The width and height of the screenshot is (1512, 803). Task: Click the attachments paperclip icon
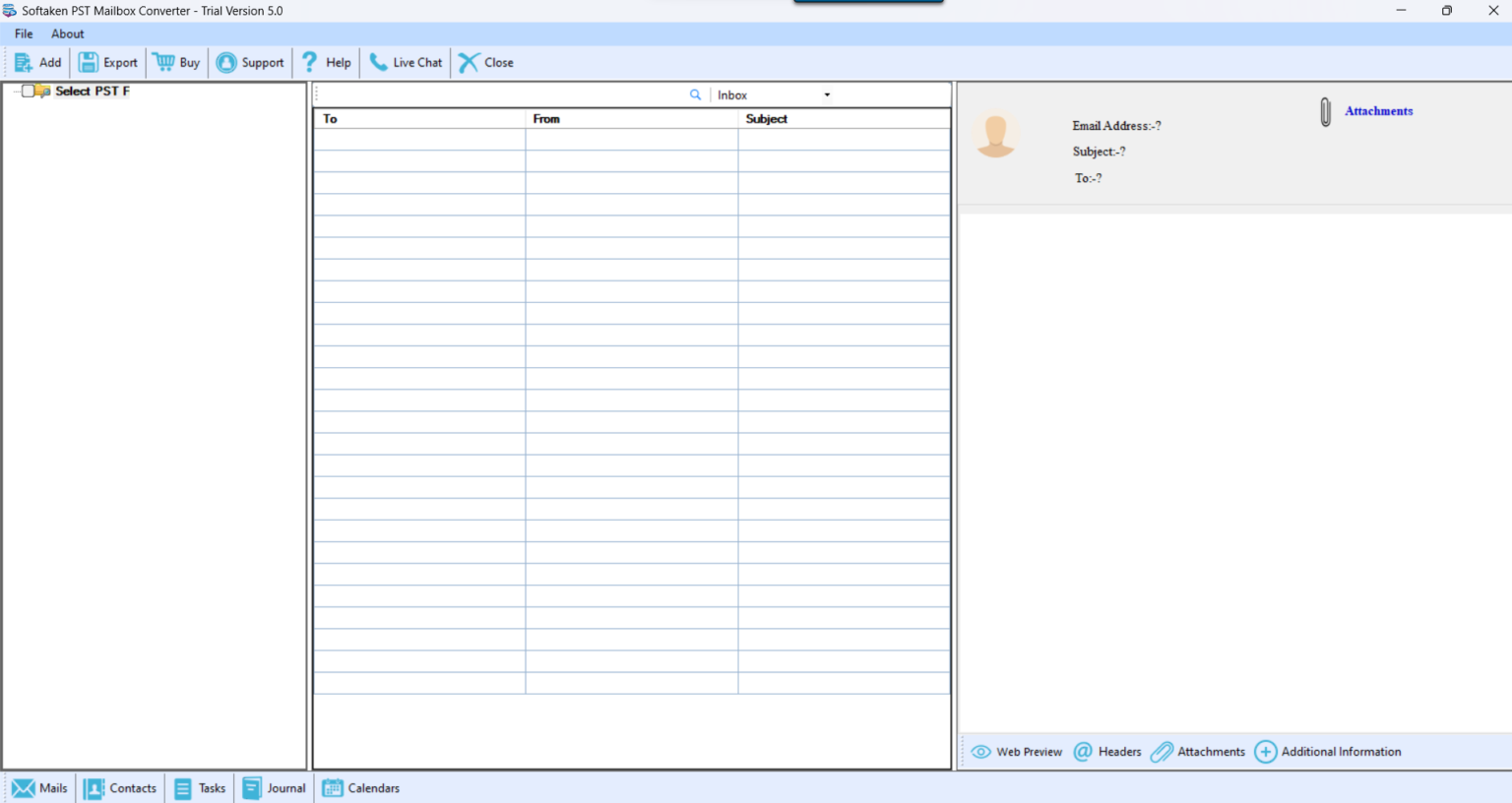point(1325,111)
